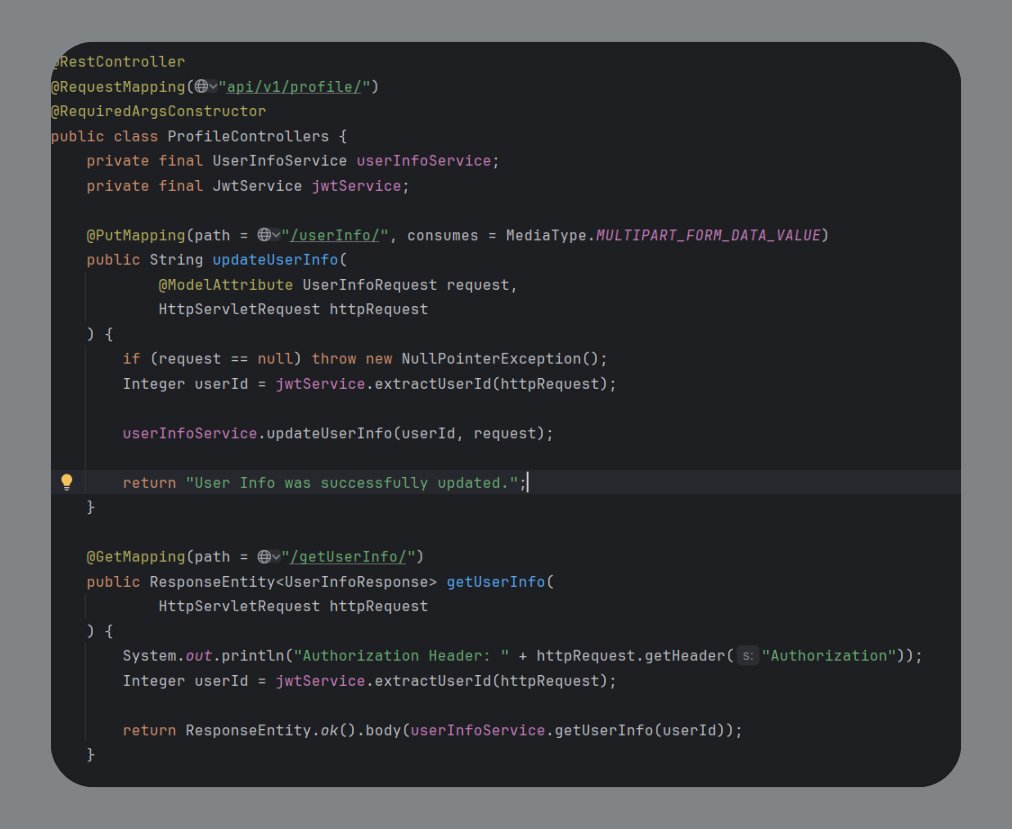Viewport: 1012px width, 829px height.
Task: Click the "s:" parameter hint before "Authorization"
Action: click(747, 656)
